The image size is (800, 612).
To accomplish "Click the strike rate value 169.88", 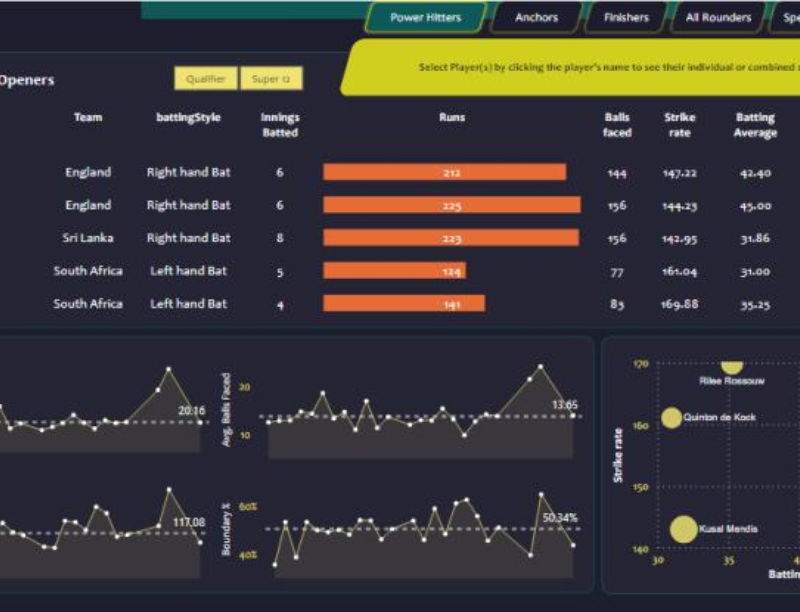I will pos(680,304).
